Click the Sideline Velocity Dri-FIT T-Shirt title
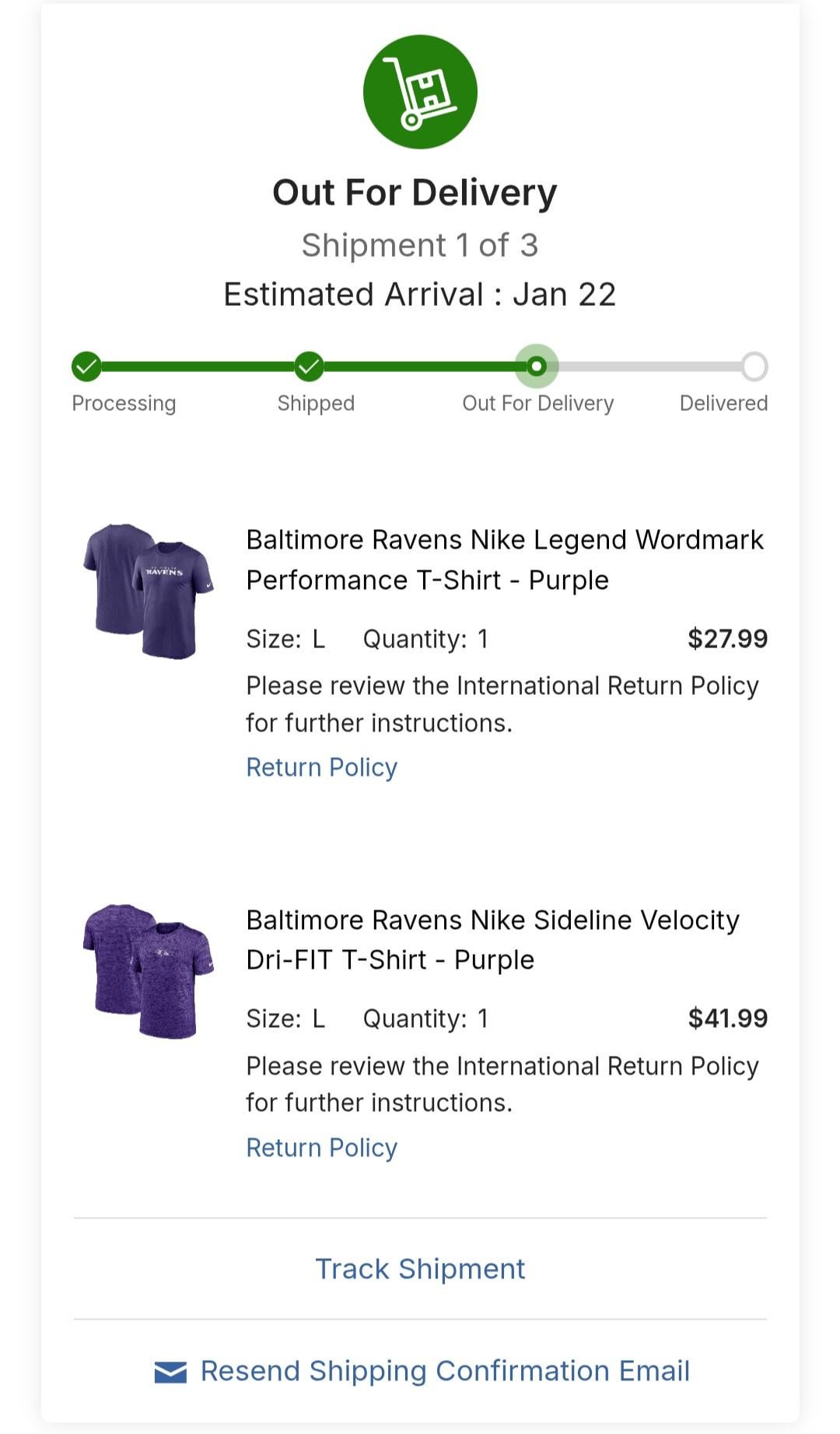840x1434 pixels. 492,940
